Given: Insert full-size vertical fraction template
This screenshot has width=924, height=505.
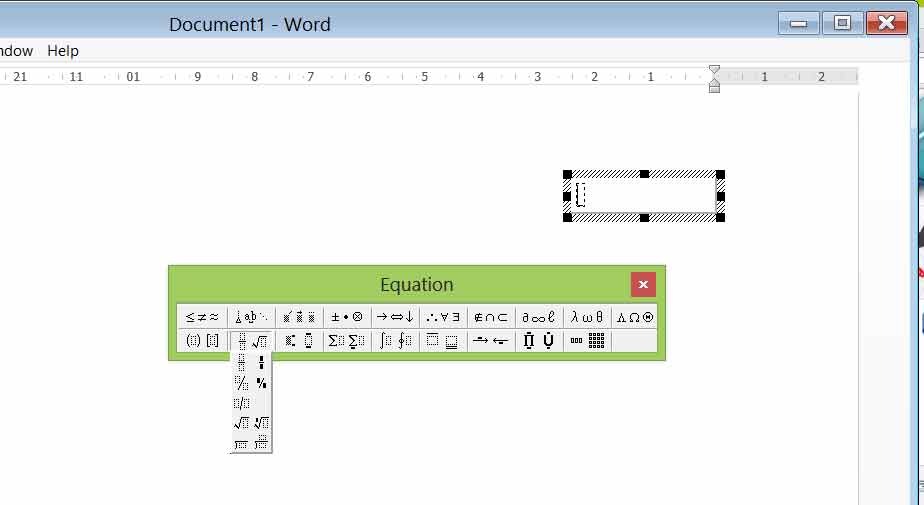Looking at the screenshot, I should tap(241, 363).
